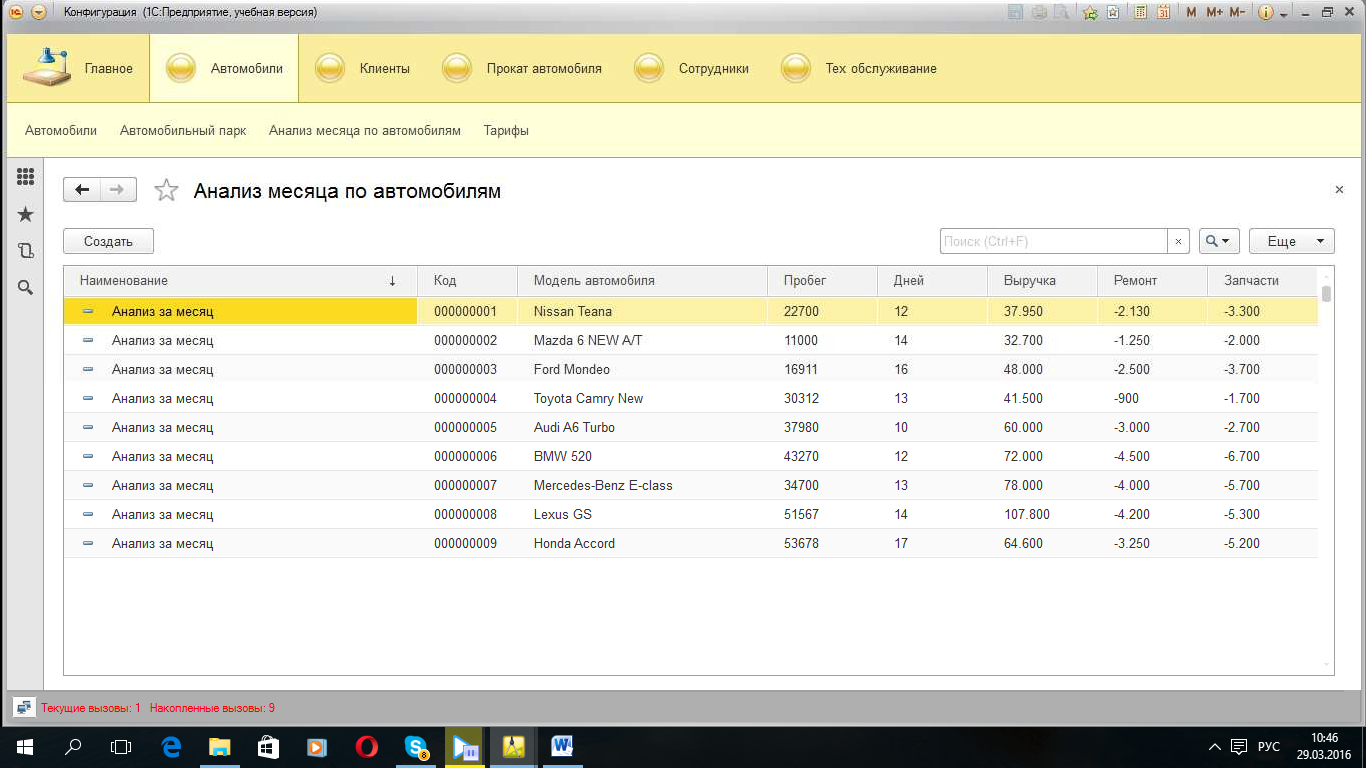
Task: Select the Nissan Teana cell
Action: coord(642,311)
